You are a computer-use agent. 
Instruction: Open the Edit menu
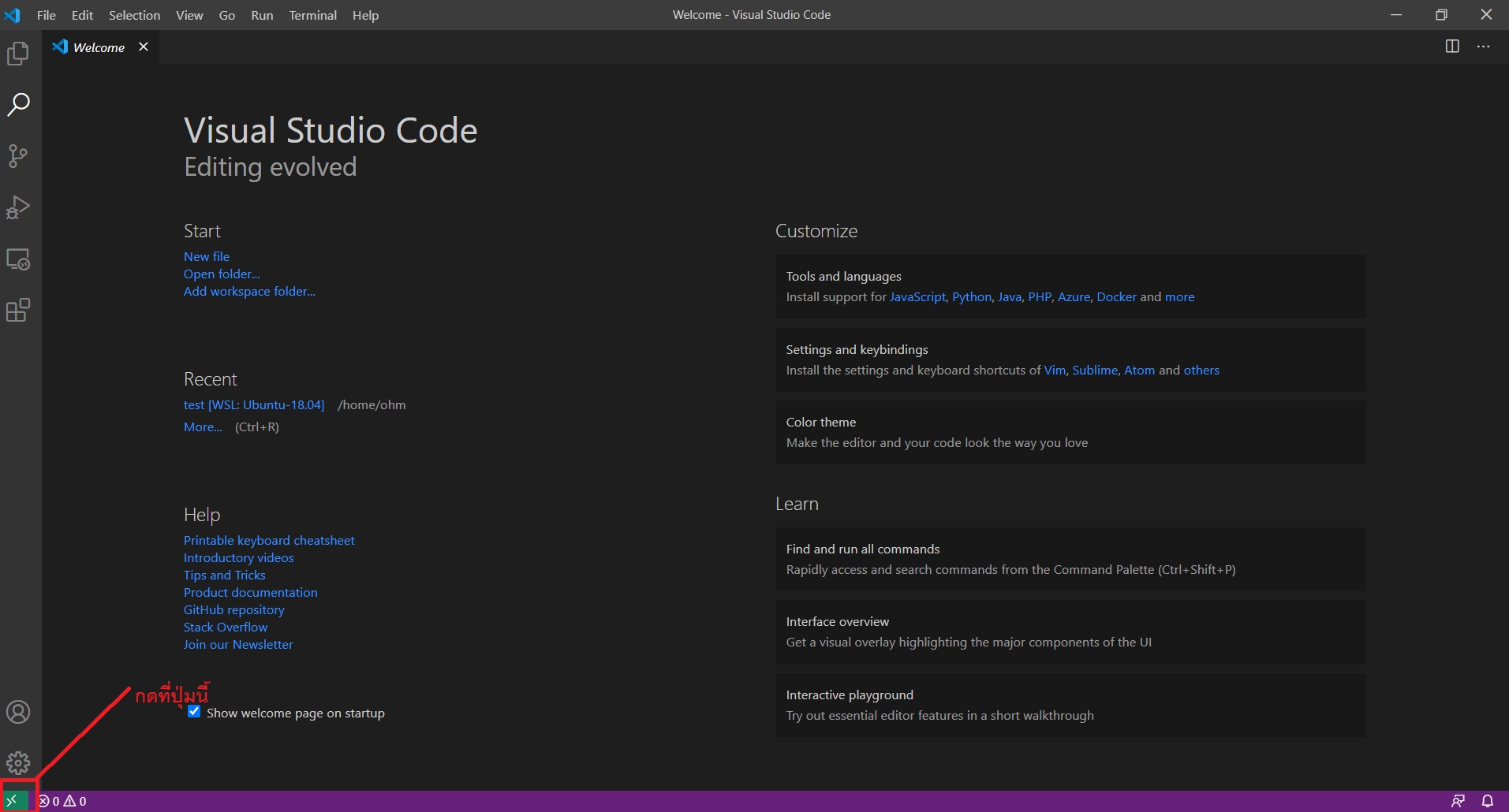click(82, 15)
